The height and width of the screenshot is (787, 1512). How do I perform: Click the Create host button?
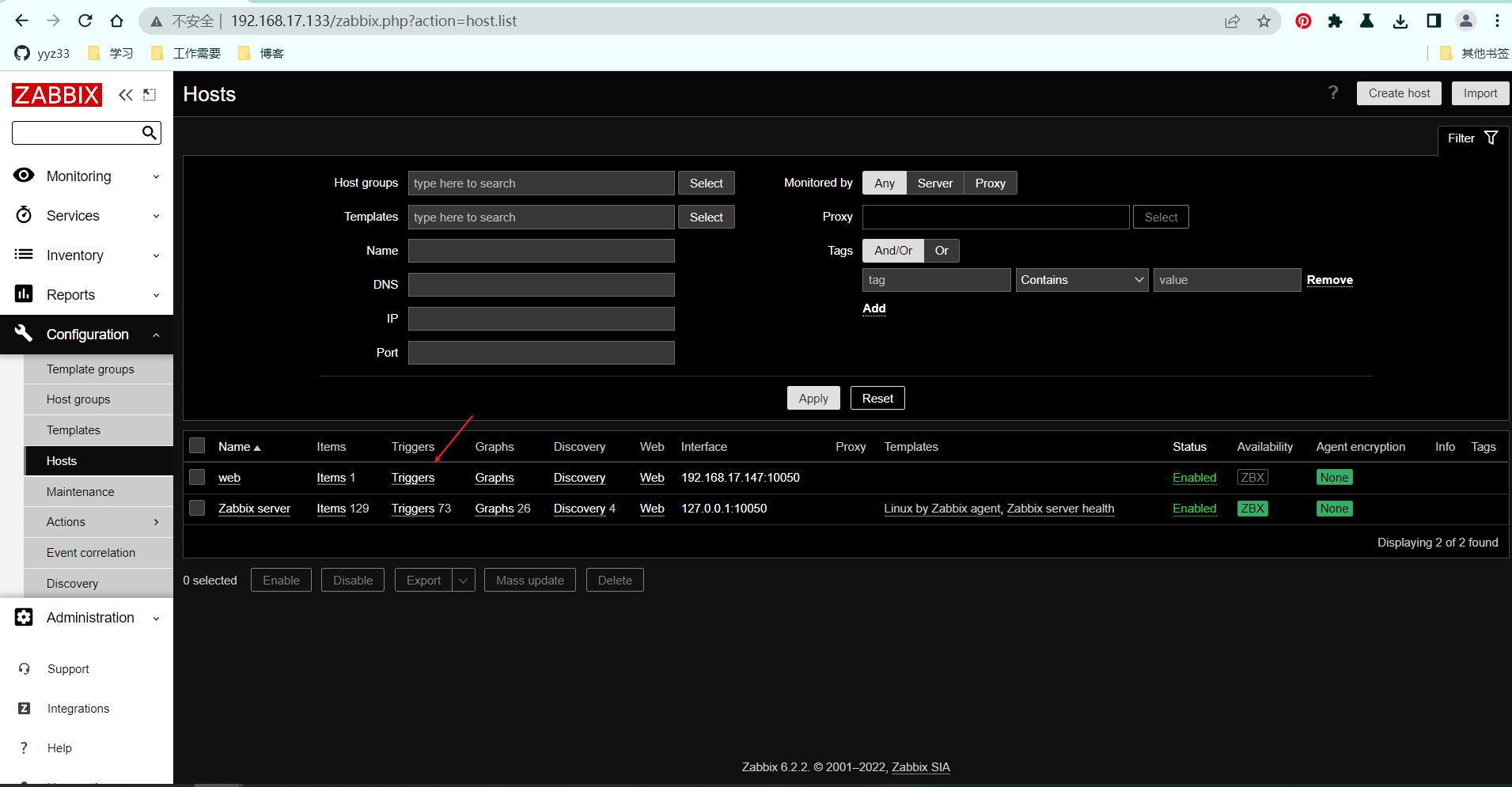coord(1399,93)
